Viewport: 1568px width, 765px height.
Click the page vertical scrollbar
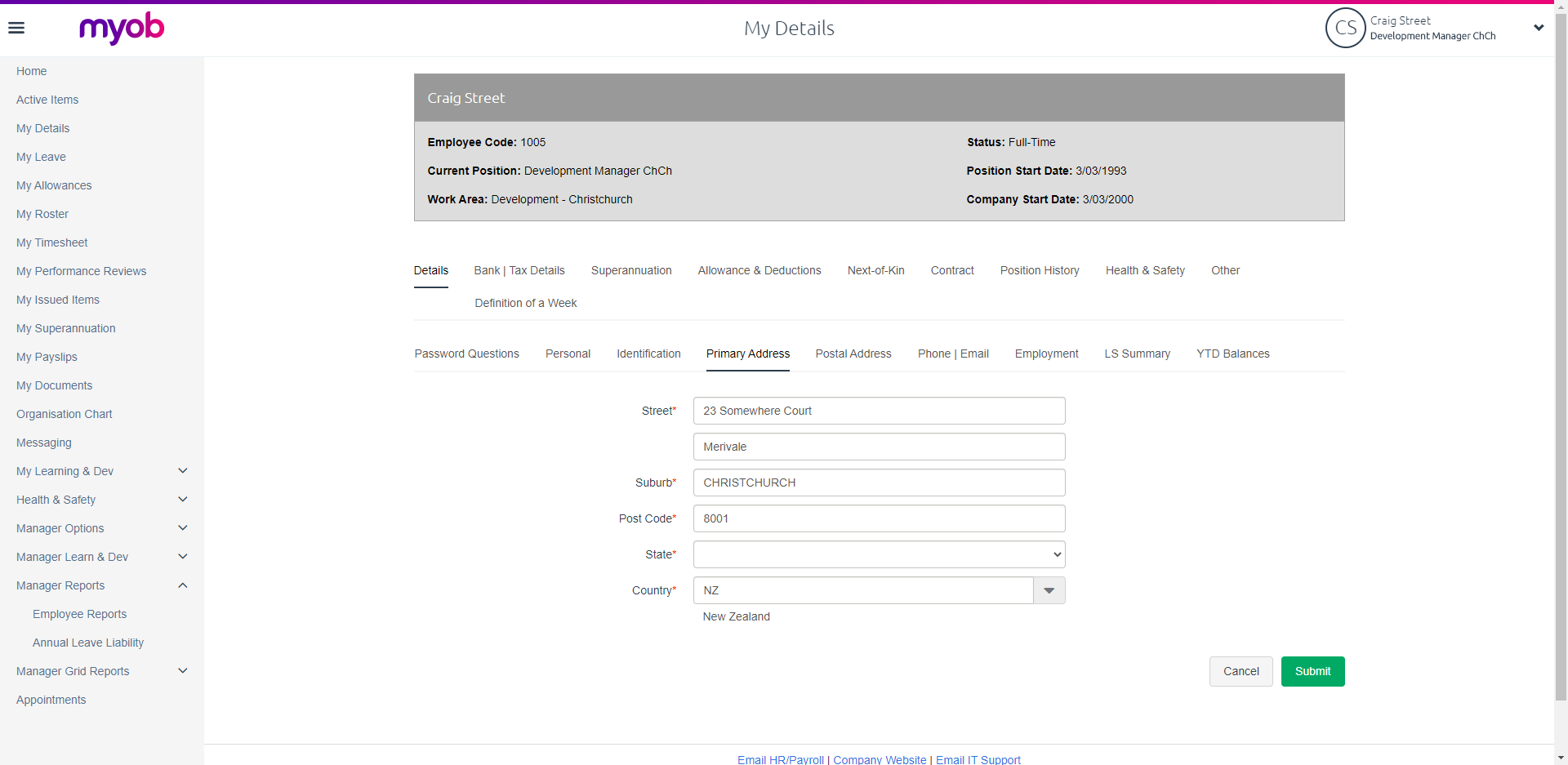(x=1561, y=355)
